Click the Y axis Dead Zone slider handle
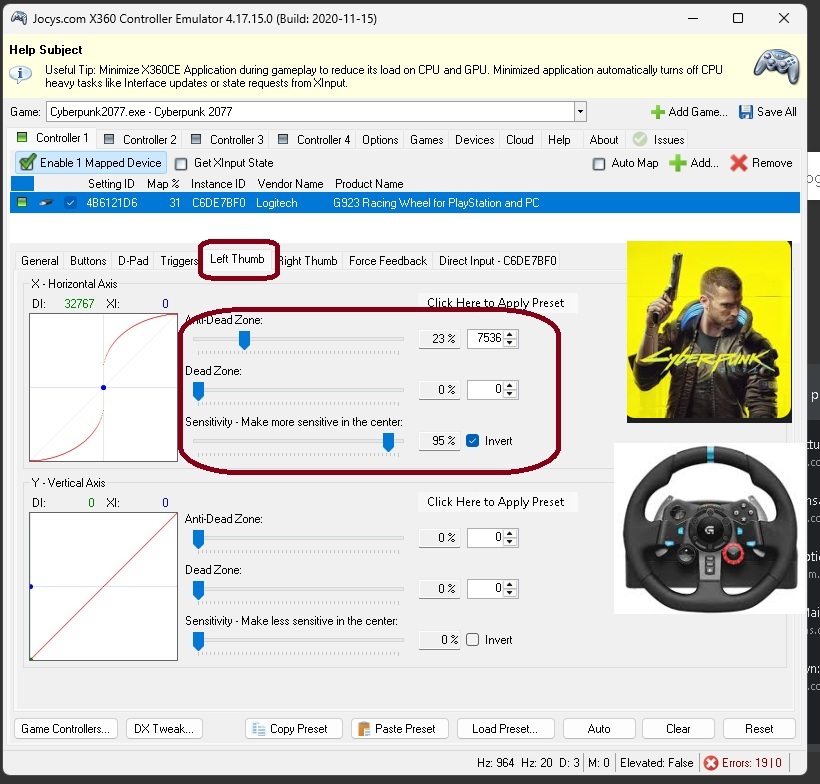Viewport: 820px width, 784px height. click(198, 590)
